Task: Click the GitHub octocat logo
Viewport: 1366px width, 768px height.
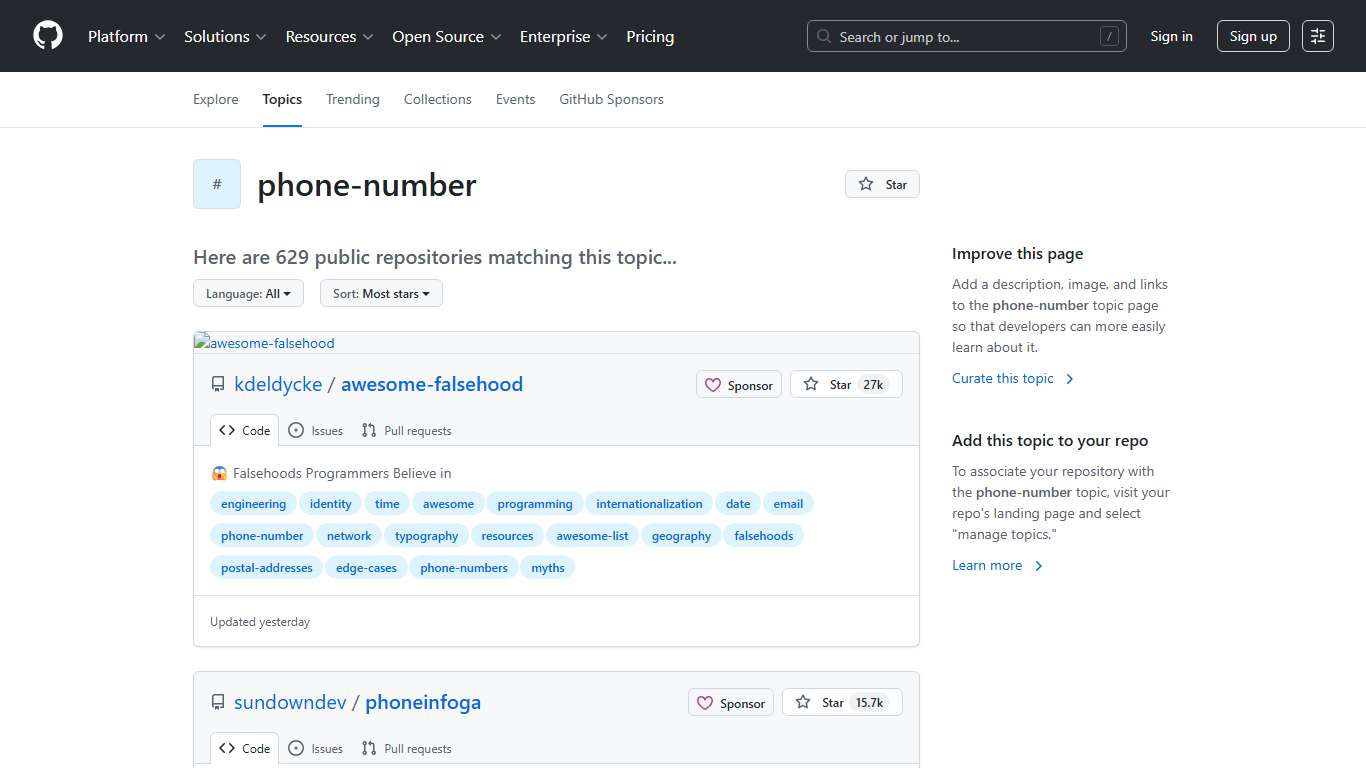Action: 47,36
